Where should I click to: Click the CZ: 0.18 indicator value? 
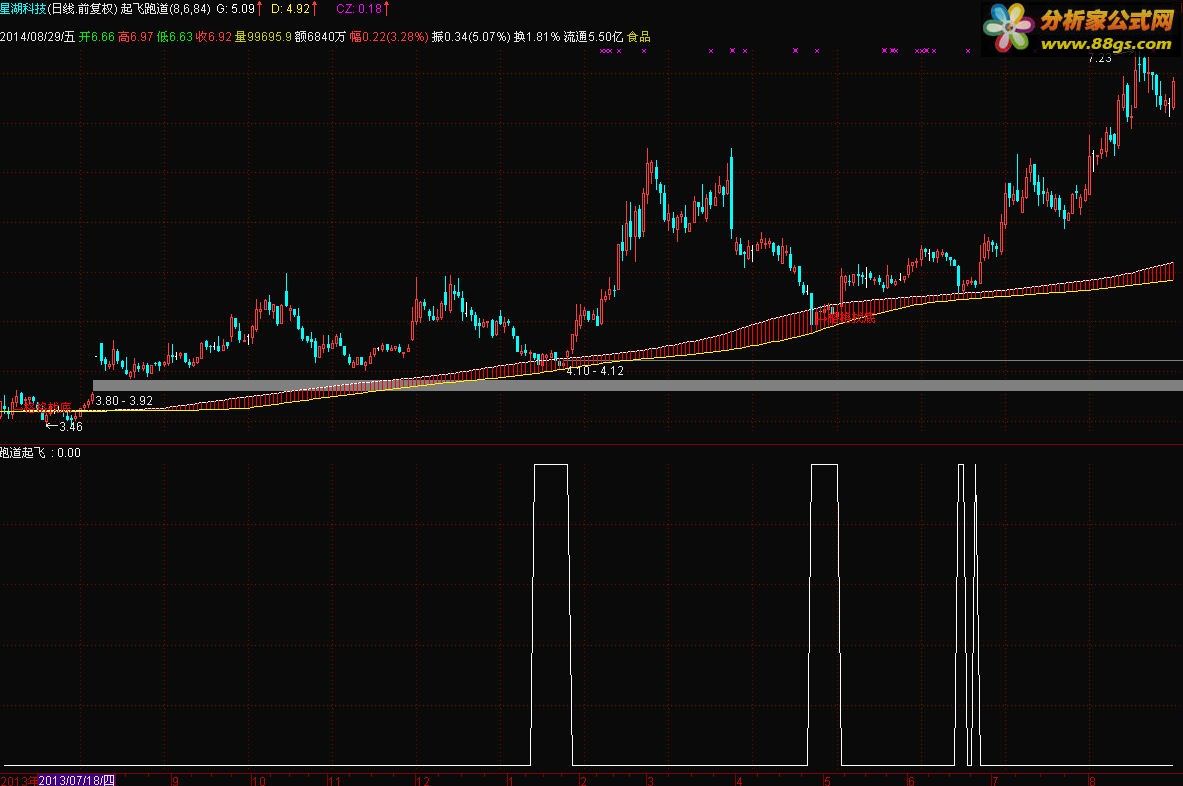(363, 9)
